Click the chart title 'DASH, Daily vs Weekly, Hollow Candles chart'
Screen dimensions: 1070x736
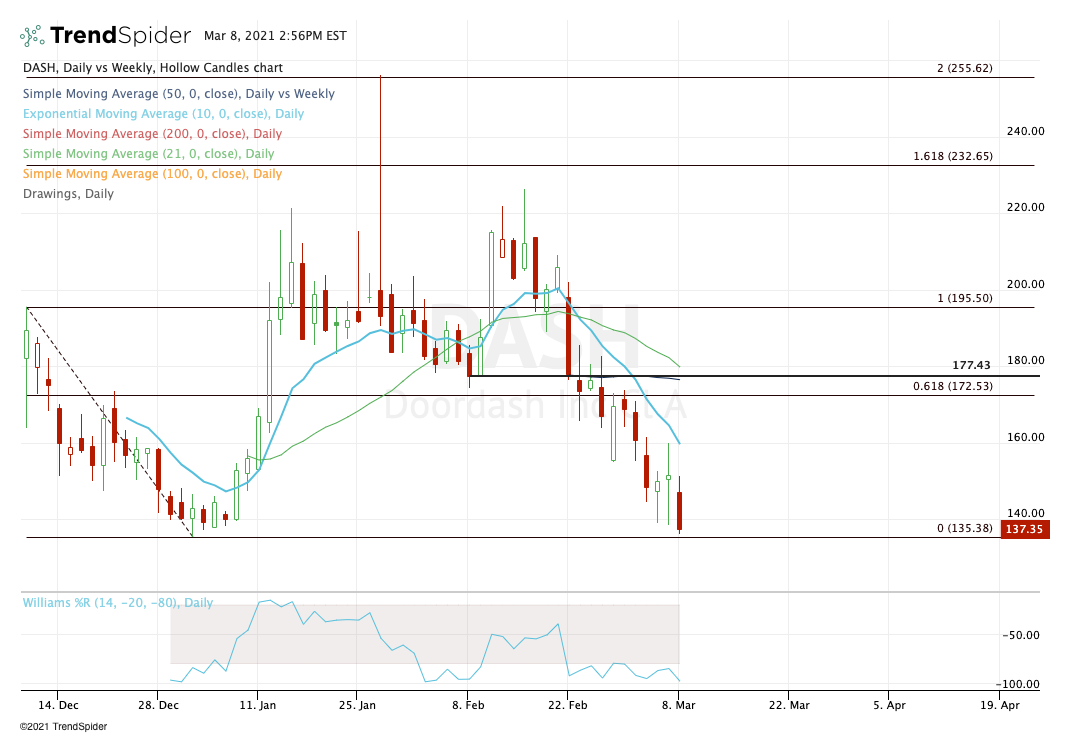coord(153,68)
